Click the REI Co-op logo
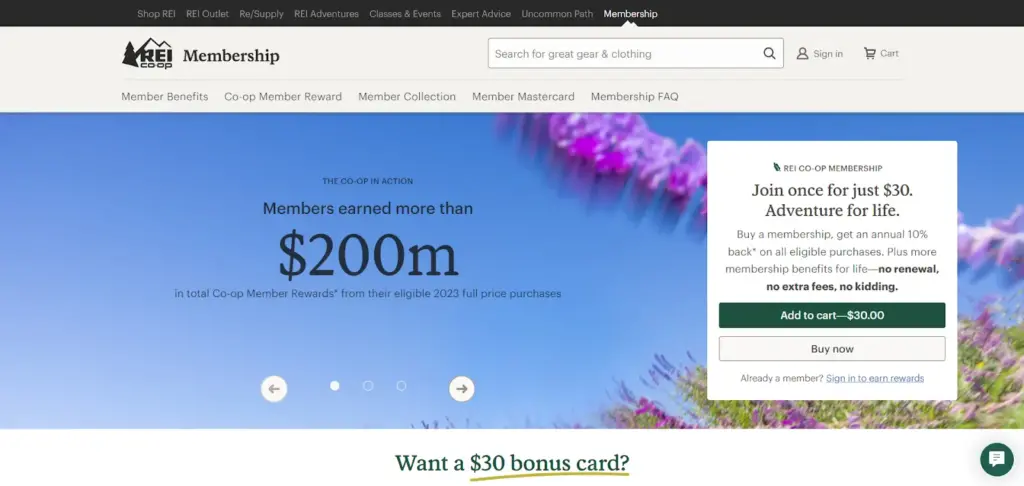The image size is (1024, 486). tap(147, 54)
